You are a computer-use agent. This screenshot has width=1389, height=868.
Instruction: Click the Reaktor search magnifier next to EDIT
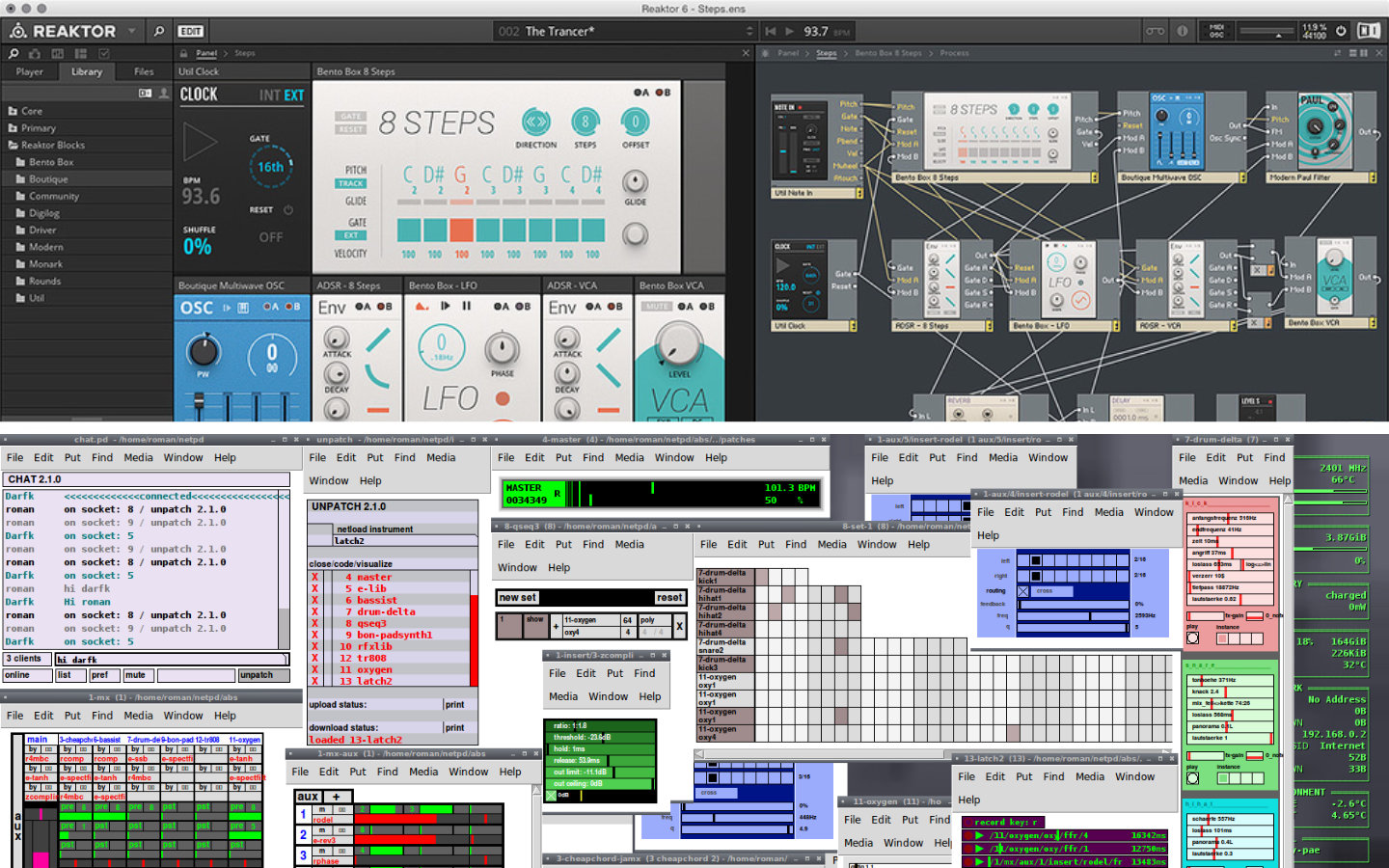coord(159,31)
